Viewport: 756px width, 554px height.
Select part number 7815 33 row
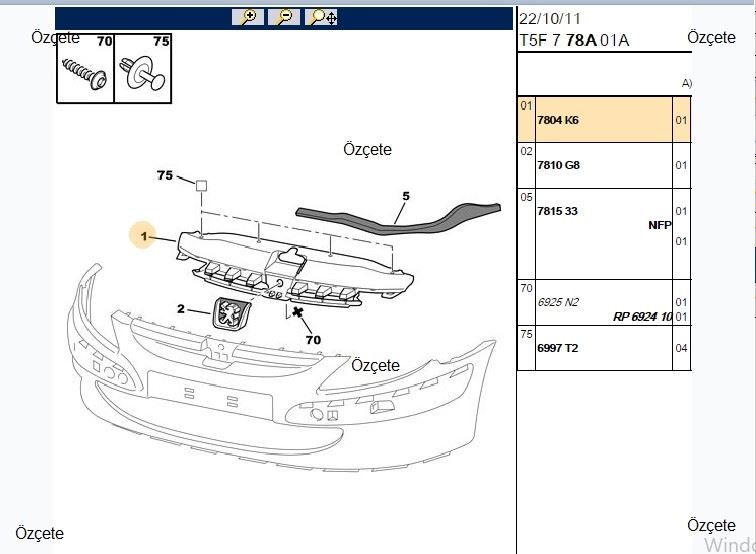[x=604, y=234]
